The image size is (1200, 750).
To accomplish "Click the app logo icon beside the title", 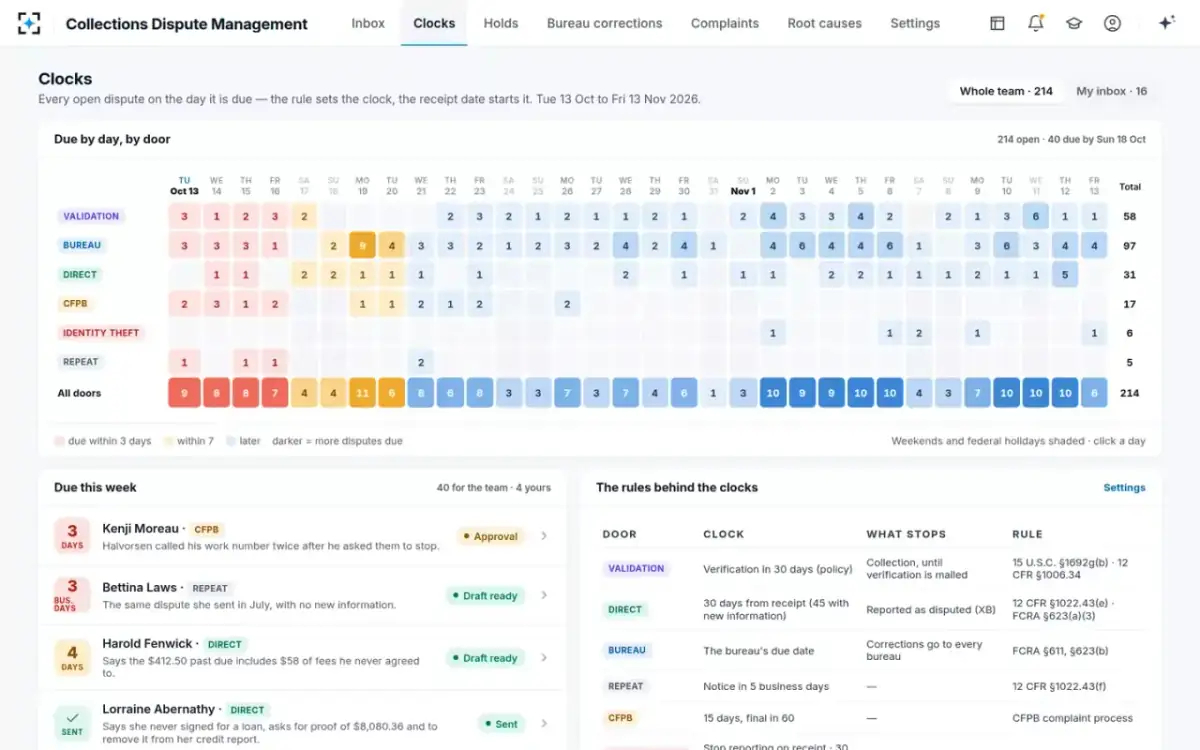I will coord(30,23).
